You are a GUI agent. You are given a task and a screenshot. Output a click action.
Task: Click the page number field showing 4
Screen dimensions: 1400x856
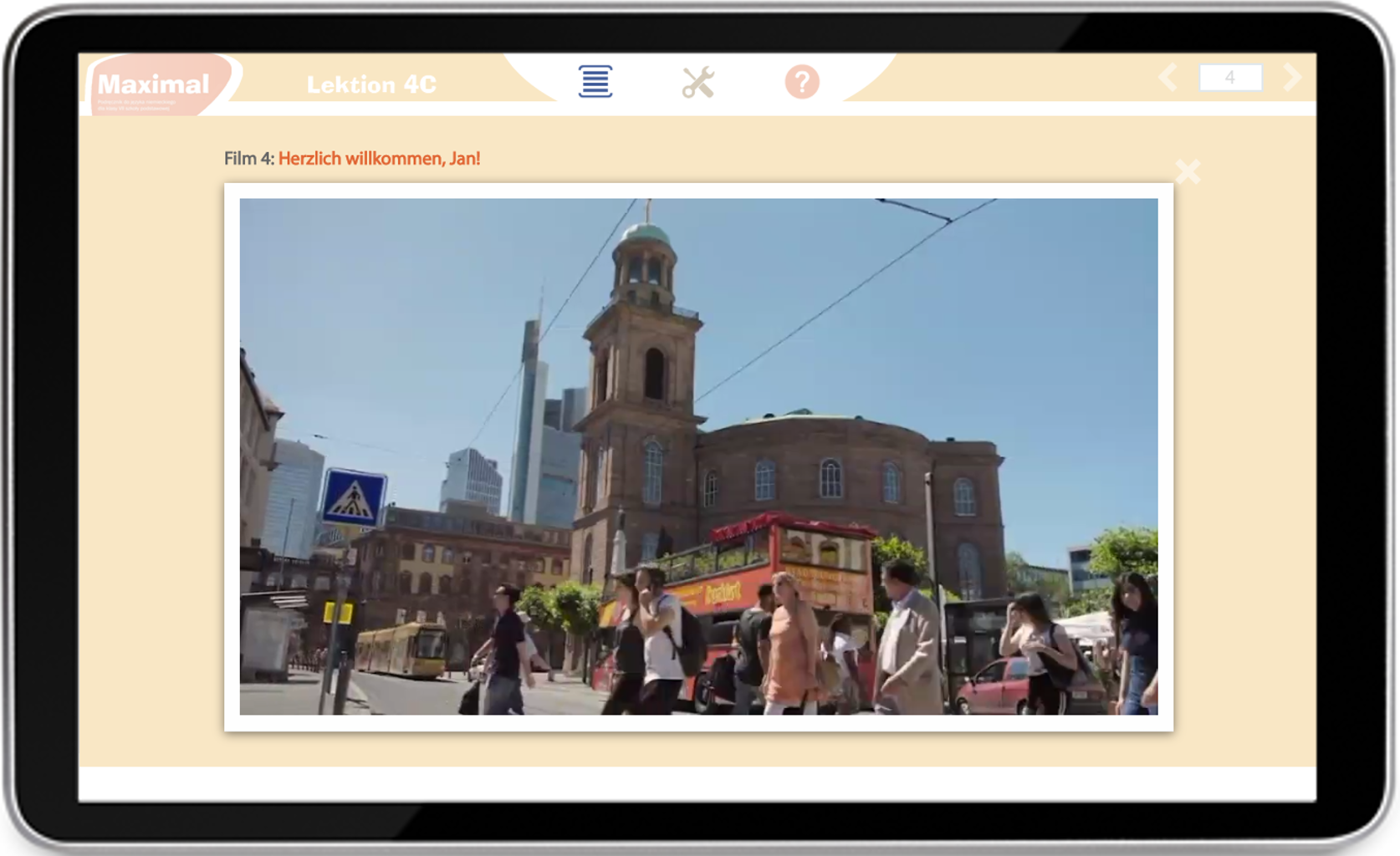1229,78
